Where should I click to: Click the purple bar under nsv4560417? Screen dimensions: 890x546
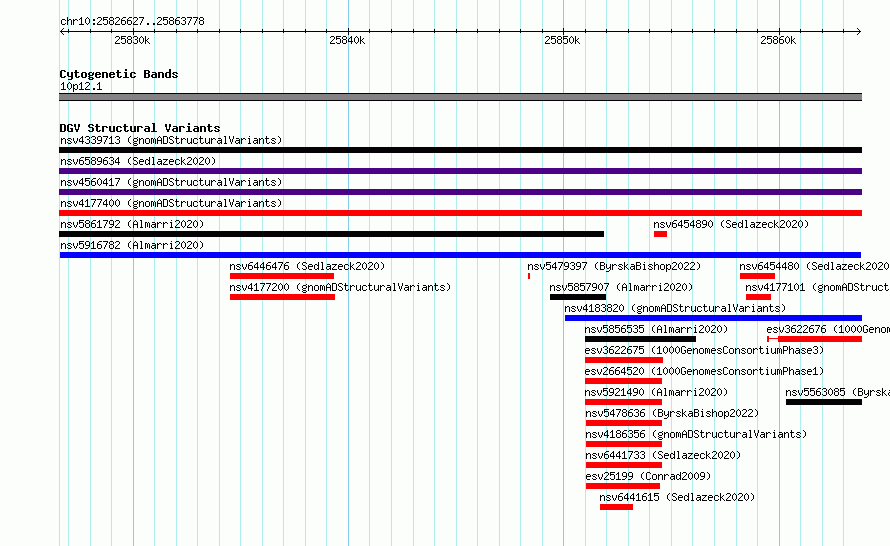460,192
